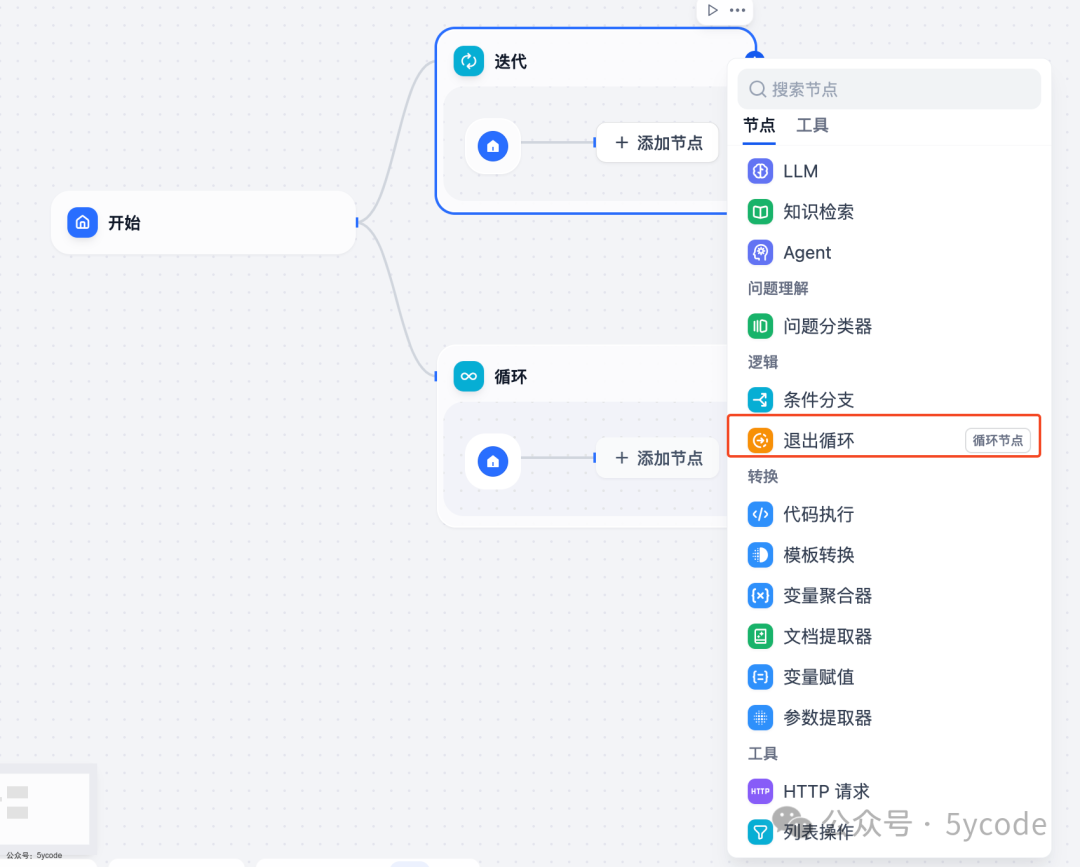Switch to the 工具 tab

[812, 125]
